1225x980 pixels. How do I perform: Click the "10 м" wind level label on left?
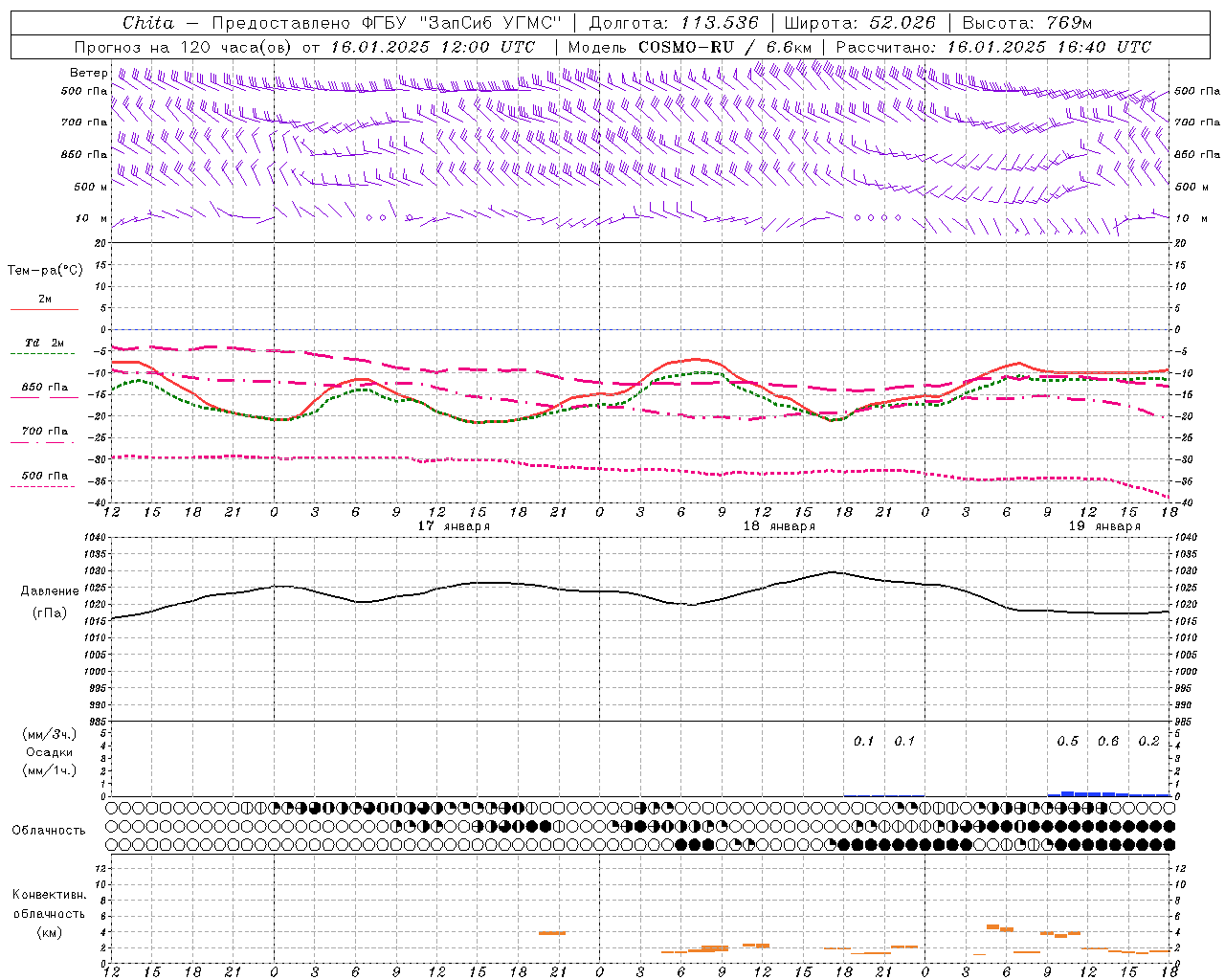(x=92, y=218)
